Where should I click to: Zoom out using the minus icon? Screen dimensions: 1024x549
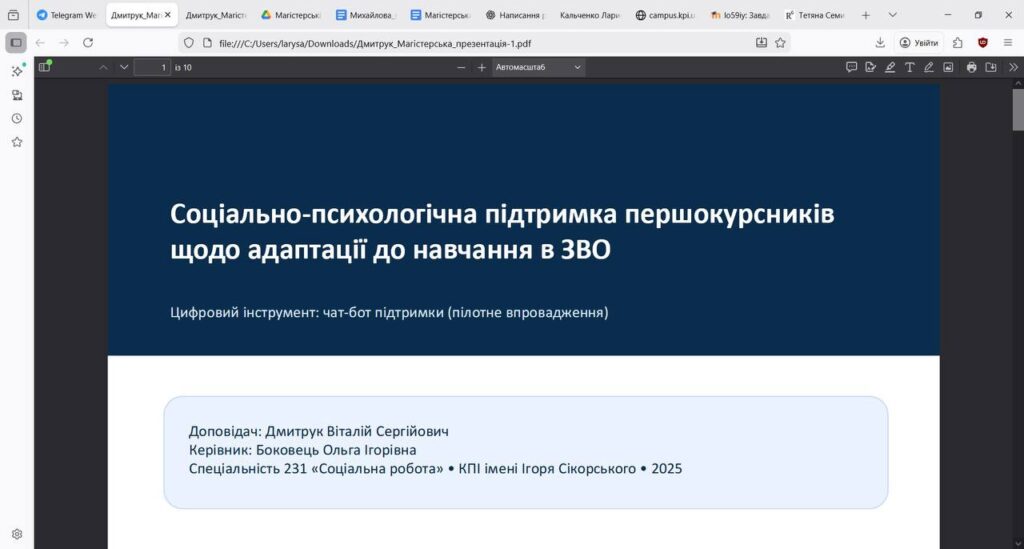(x=461, y=67)
